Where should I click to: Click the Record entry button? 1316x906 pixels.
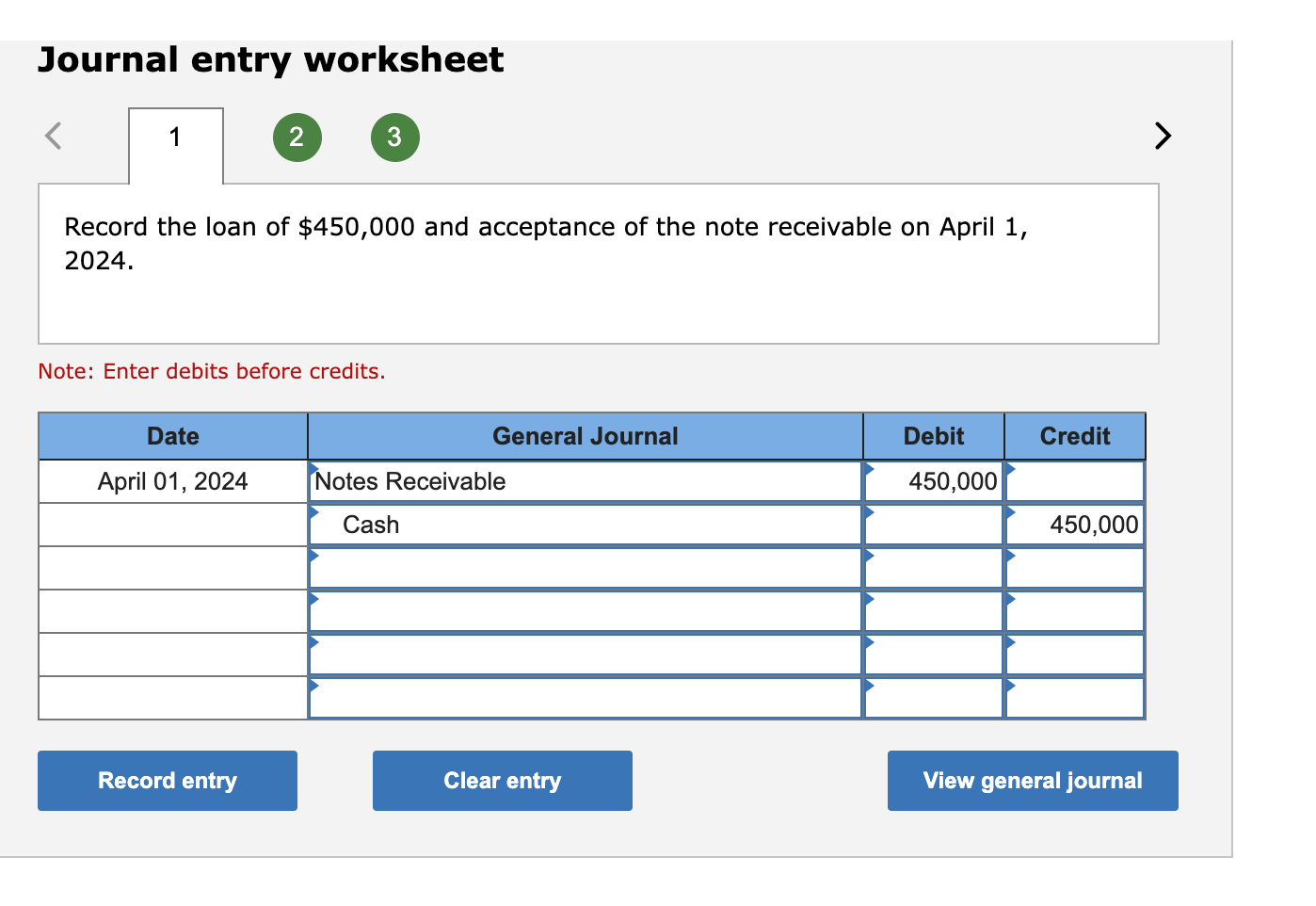(x=167, y=780)
